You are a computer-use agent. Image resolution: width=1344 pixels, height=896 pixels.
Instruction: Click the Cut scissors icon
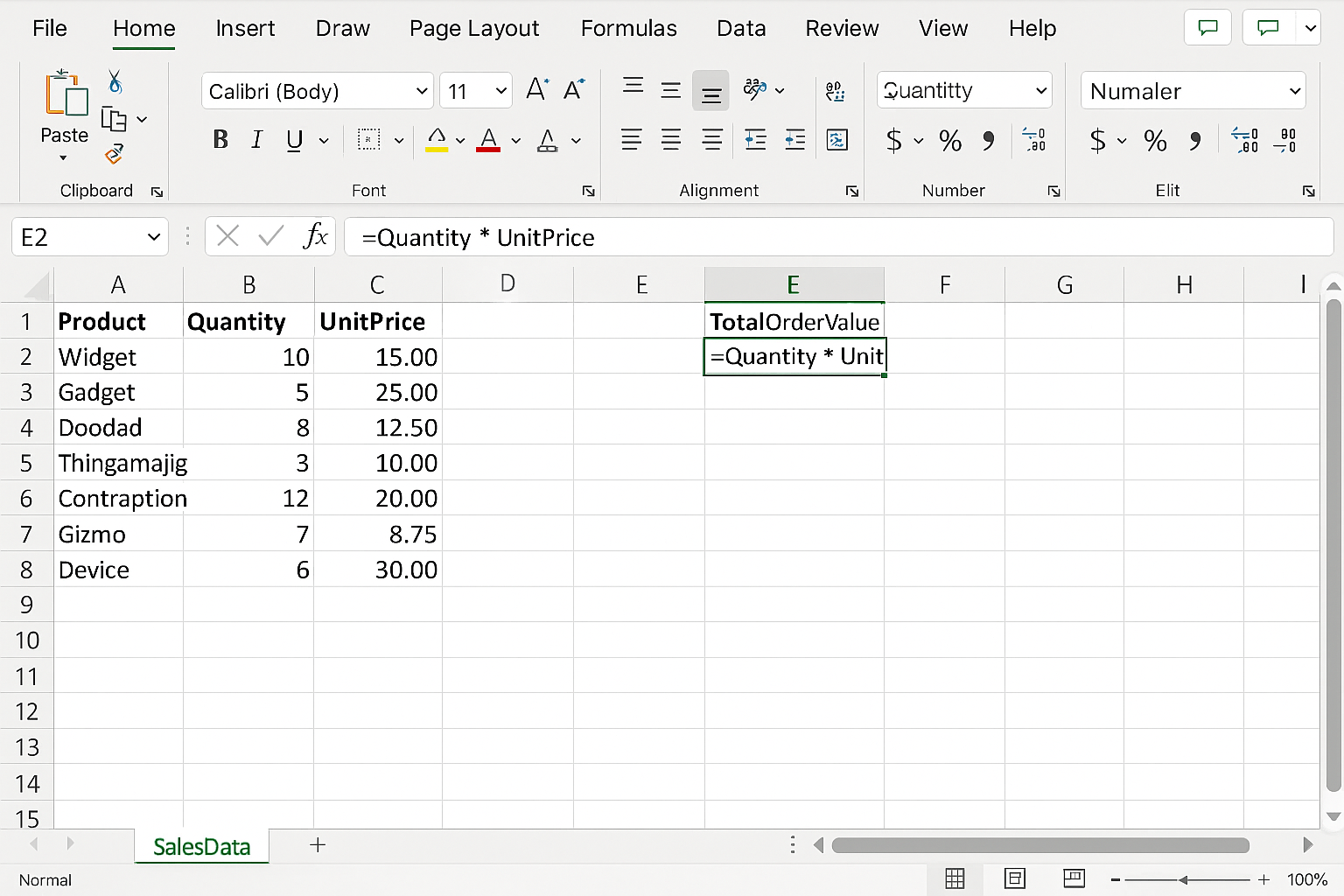tap(115, 81)
